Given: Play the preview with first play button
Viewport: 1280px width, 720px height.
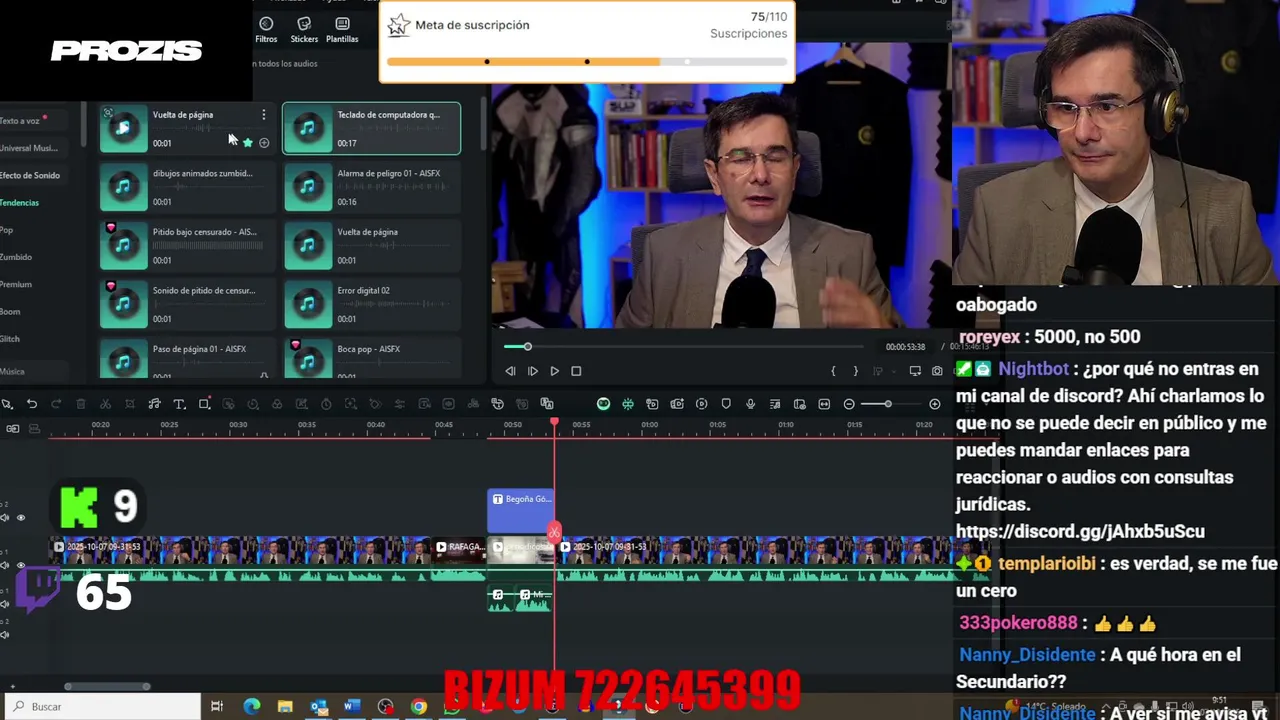Looking at the screenshot, I should point(532,371).
